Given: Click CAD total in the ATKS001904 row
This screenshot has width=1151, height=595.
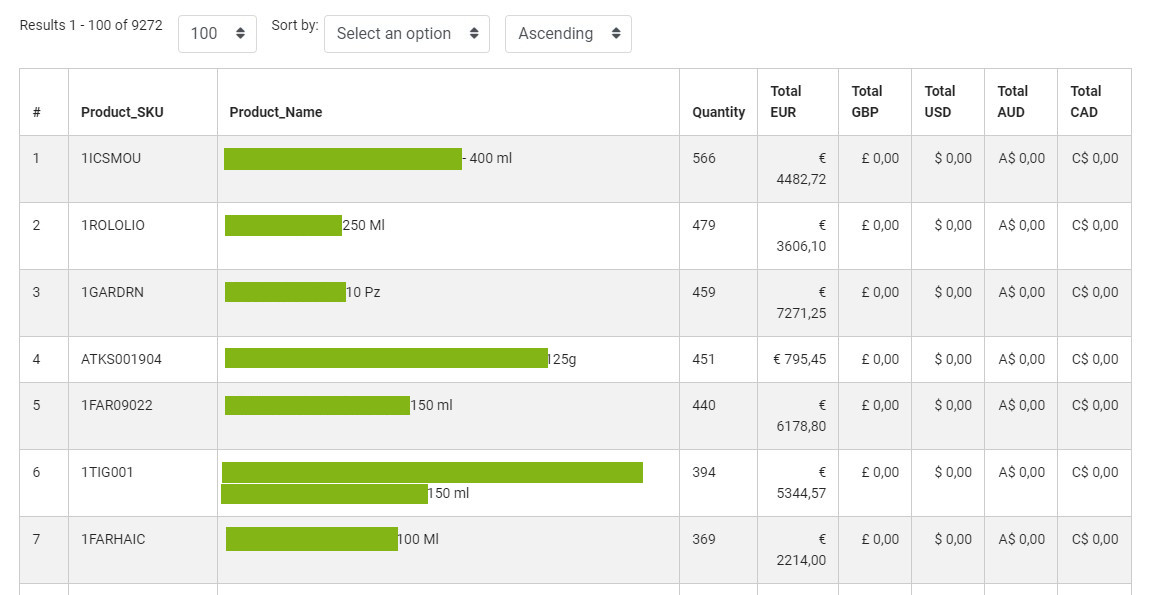Looking at the screenshot, I should [1095, 359].
